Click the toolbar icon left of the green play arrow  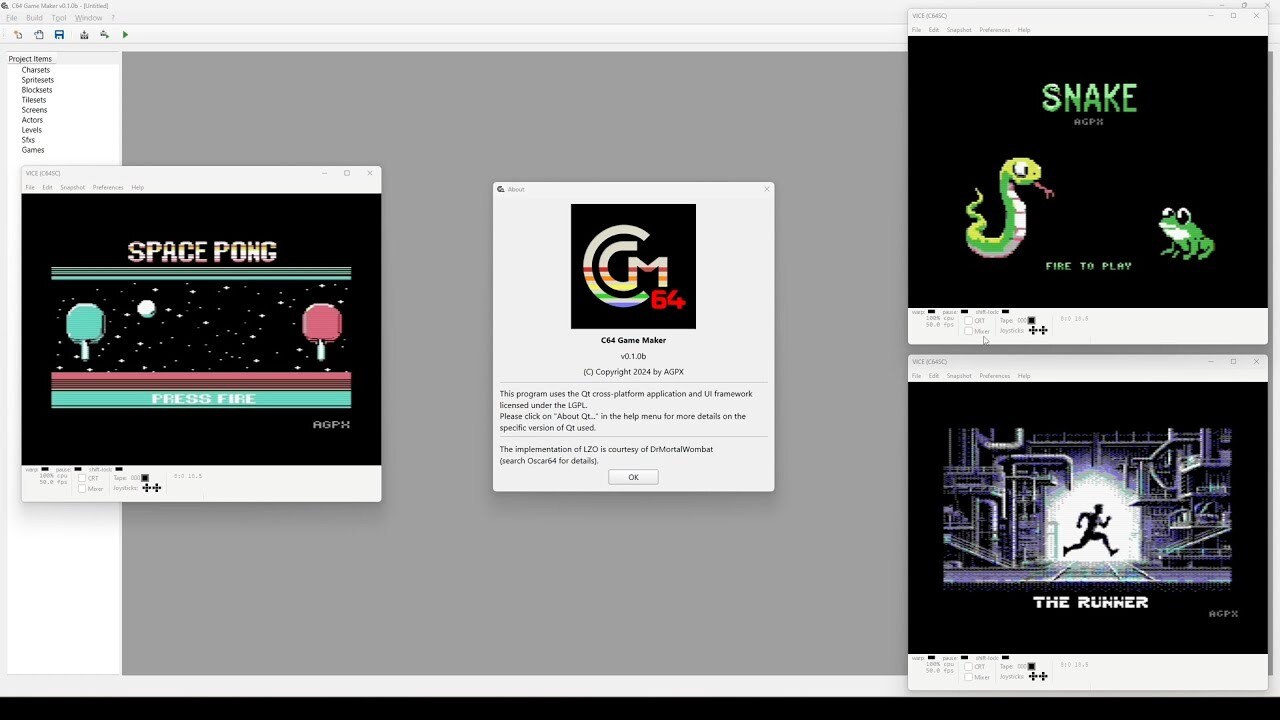click(x=104, y=35)
